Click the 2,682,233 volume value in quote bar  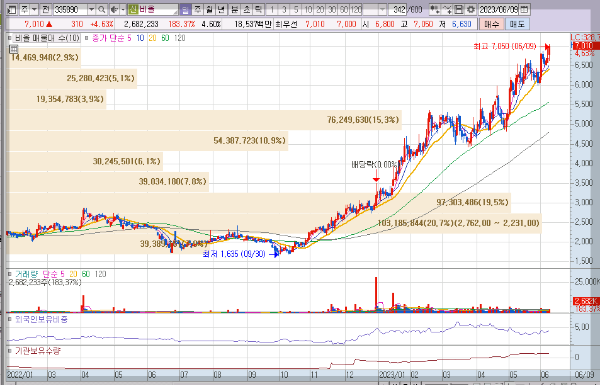click(141, 24)
